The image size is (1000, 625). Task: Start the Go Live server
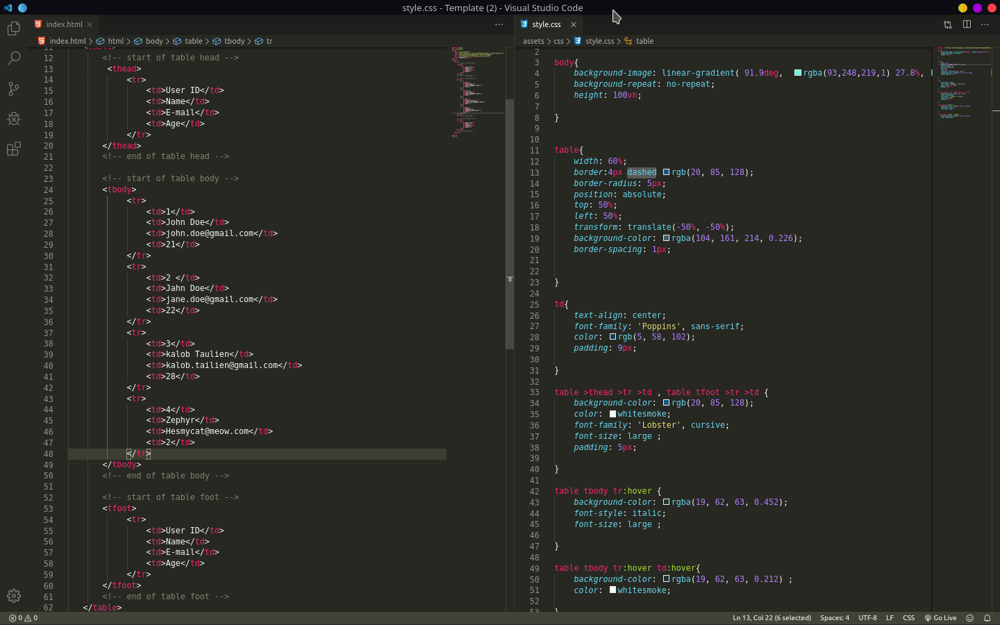pos(941,618)
